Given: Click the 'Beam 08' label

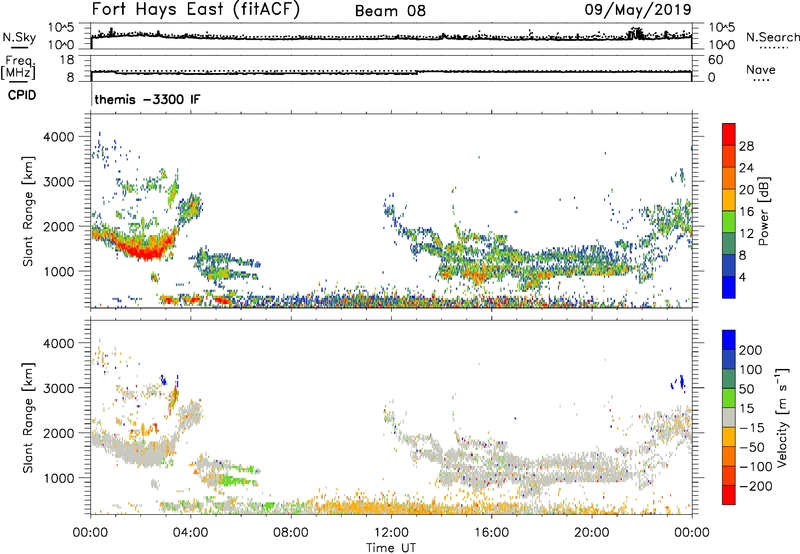Looking at the screenshot, I should tap(390, 11).
